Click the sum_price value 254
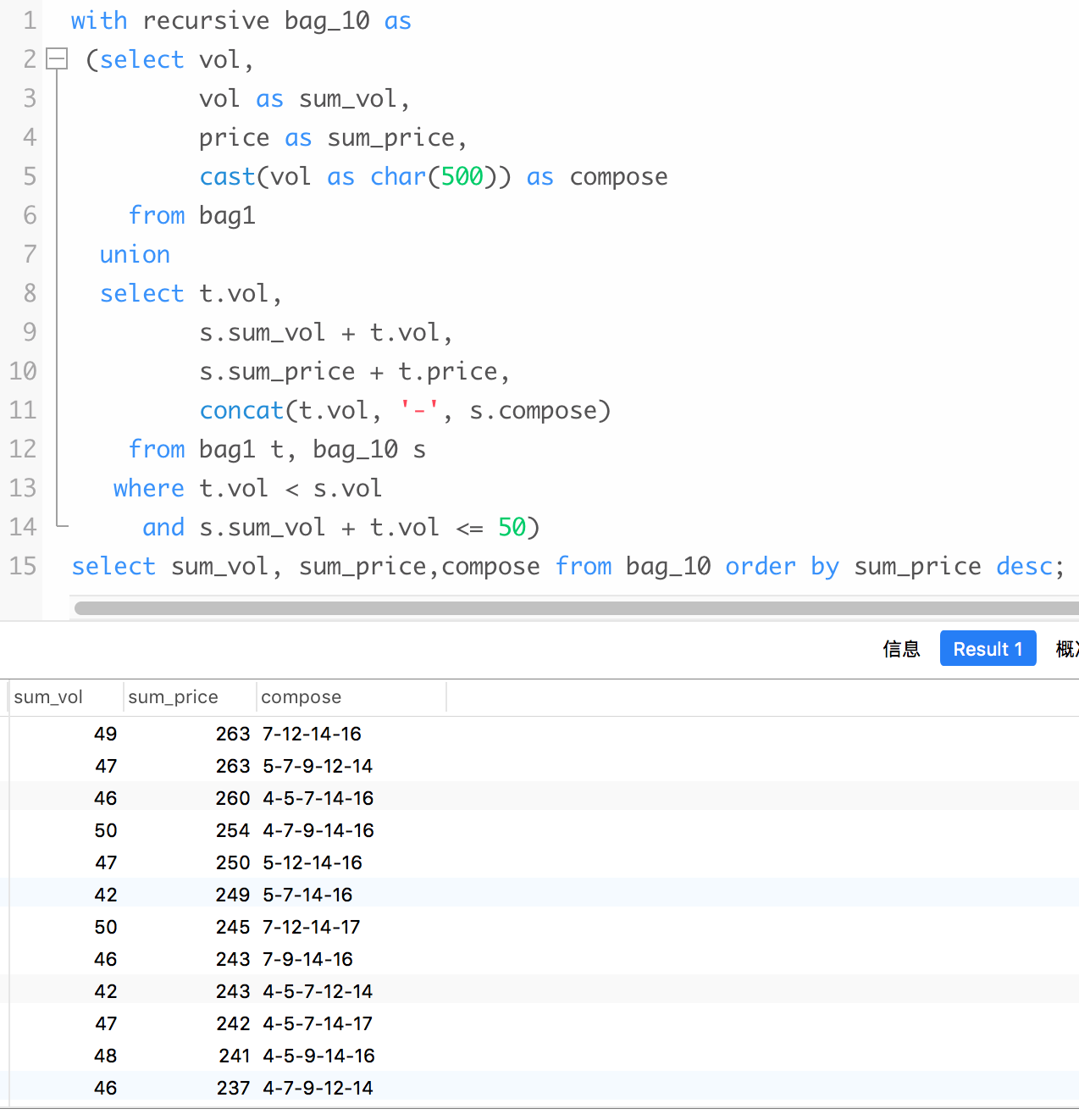 tap(233, 830)
